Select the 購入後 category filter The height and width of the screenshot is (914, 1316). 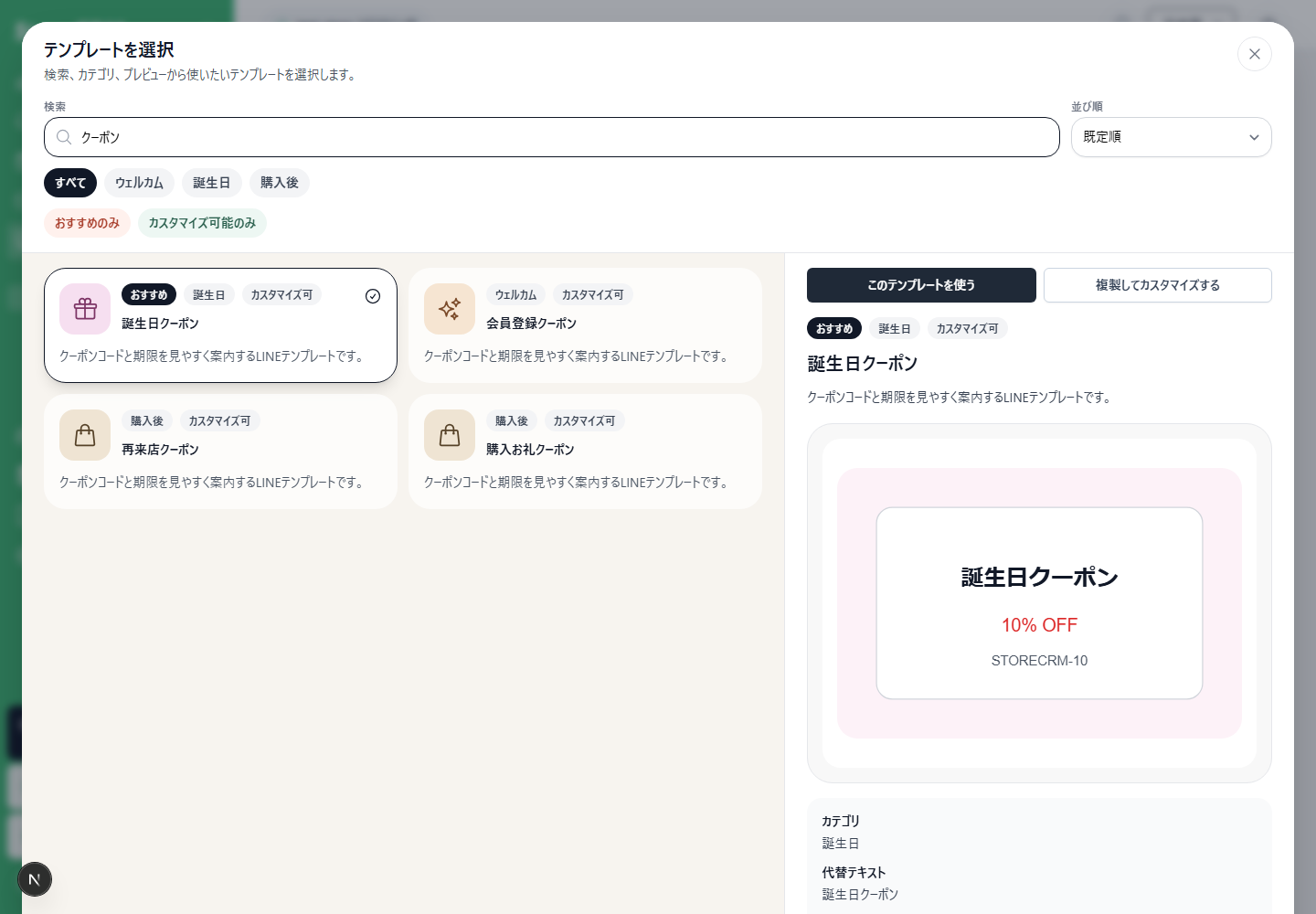coord(280,183)
